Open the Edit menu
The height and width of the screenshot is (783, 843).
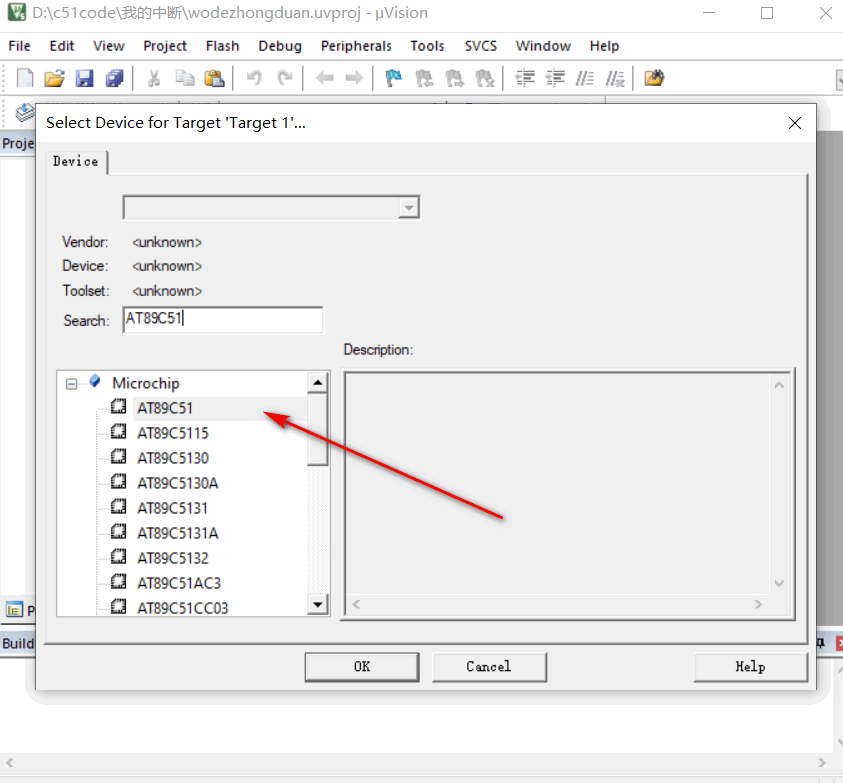point(62,46)
